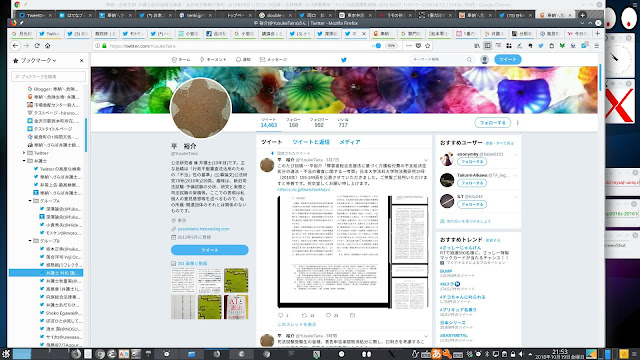Open the more options dots beside follow button

coord(518,122)
